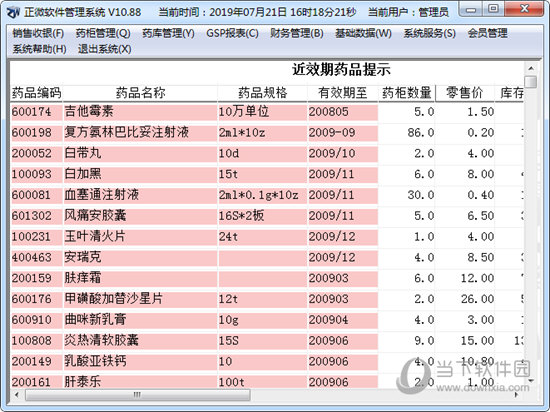Click the vertical scrollbar thumb
The width and height of the screenshot is (550, 412).
pyautogui.click(x=531, y=82)
